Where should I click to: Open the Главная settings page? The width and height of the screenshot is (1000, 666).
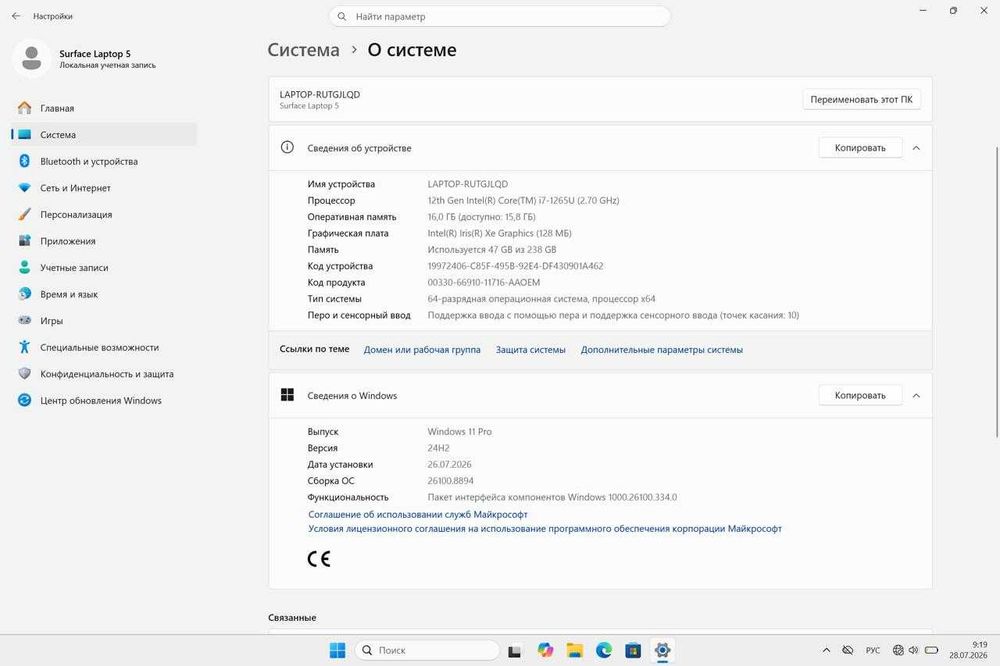click(103, 108)
